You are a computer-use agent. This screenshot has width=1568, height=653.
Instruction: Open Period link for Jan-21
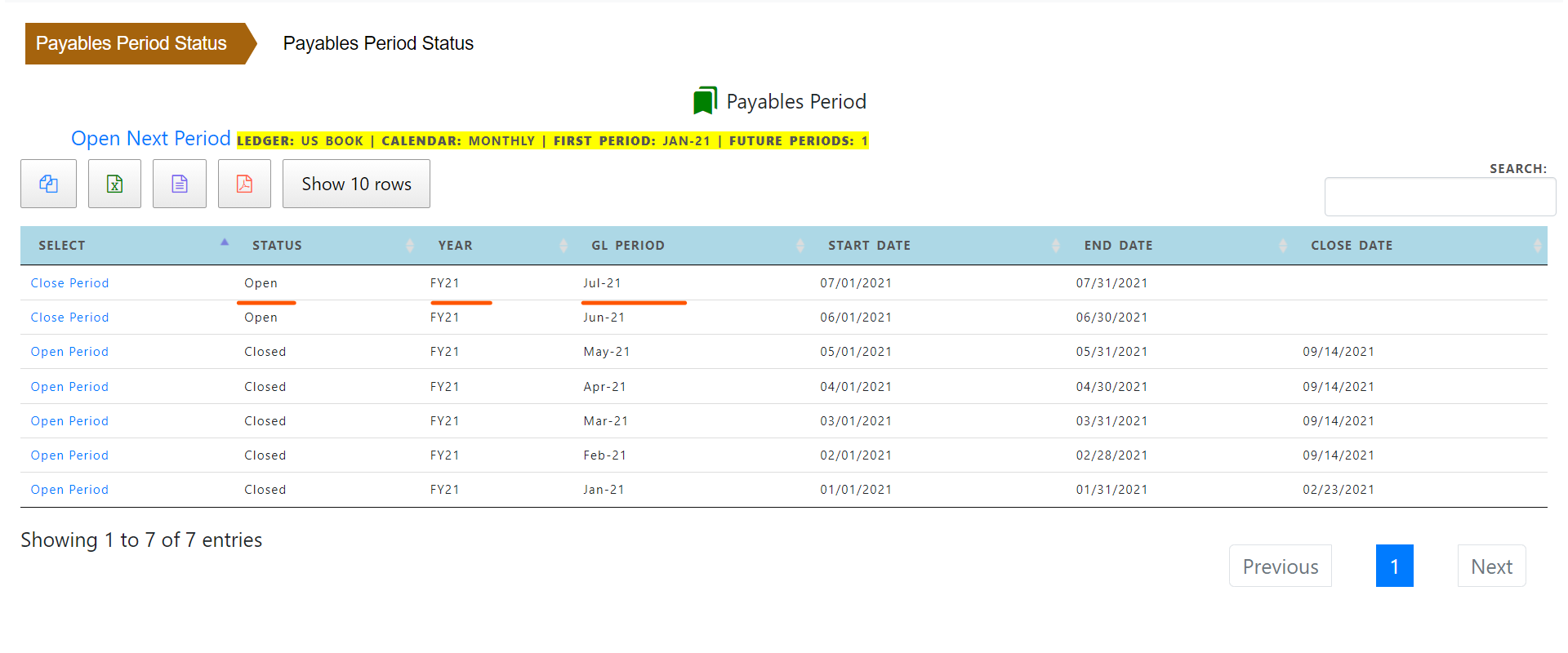[69, 490]
